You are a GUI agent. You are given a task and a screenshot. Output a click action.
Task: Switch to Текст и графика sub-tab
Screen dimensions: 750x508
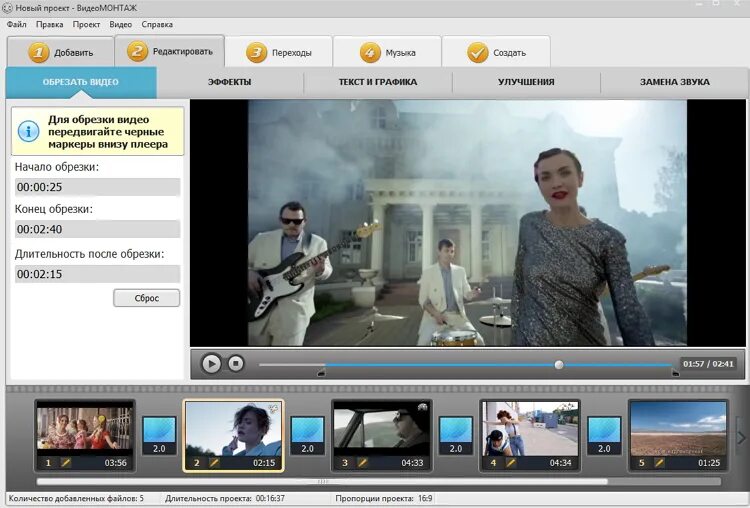point(378,82)
